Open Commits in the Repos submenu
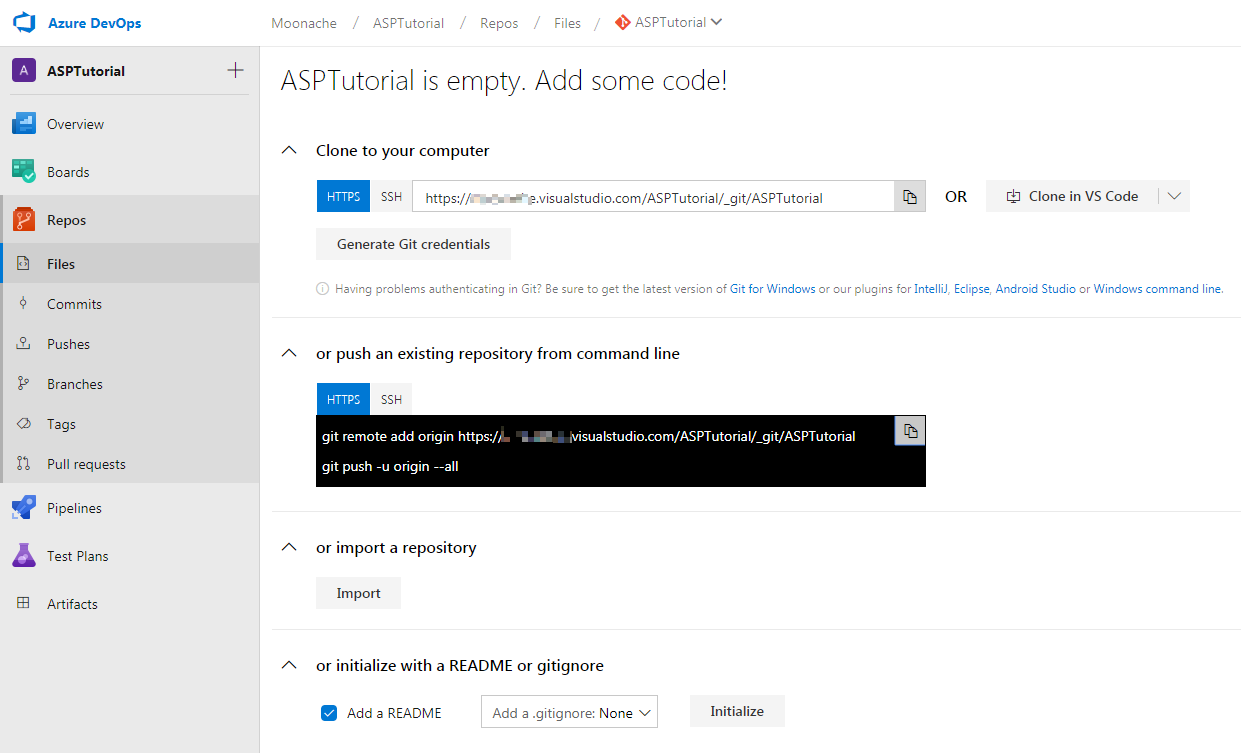The width and height of the screenshot is (1241, 753). tap(129, 304)
